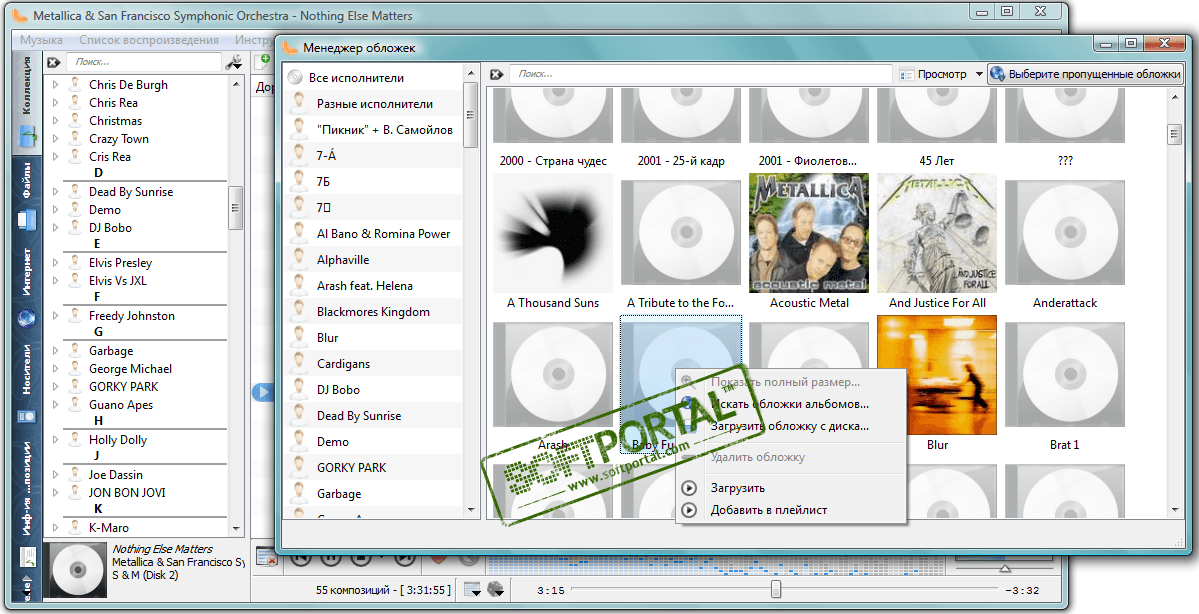1199x614 pixels.
Task: Click Выберите пропущенные обложки button
Action: pos(1085,74)
